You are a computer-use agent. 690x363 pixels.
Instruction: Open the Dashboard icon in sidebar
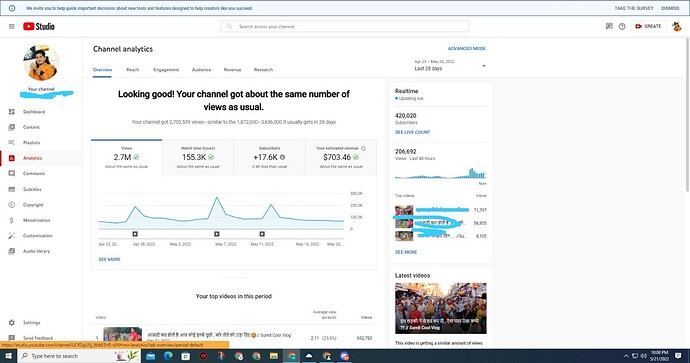12,112
